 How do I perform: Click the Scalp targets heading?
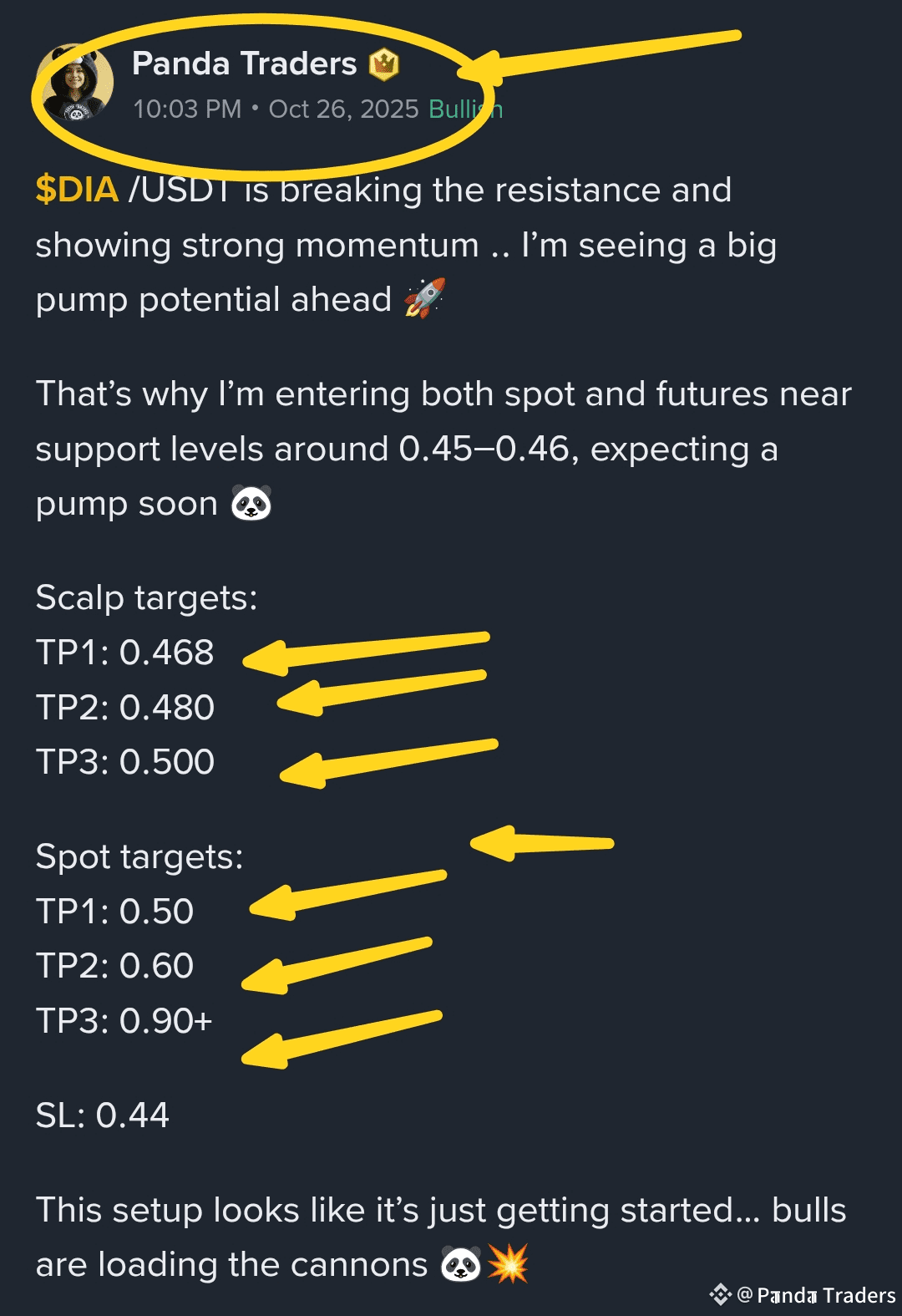pos(147,597)
